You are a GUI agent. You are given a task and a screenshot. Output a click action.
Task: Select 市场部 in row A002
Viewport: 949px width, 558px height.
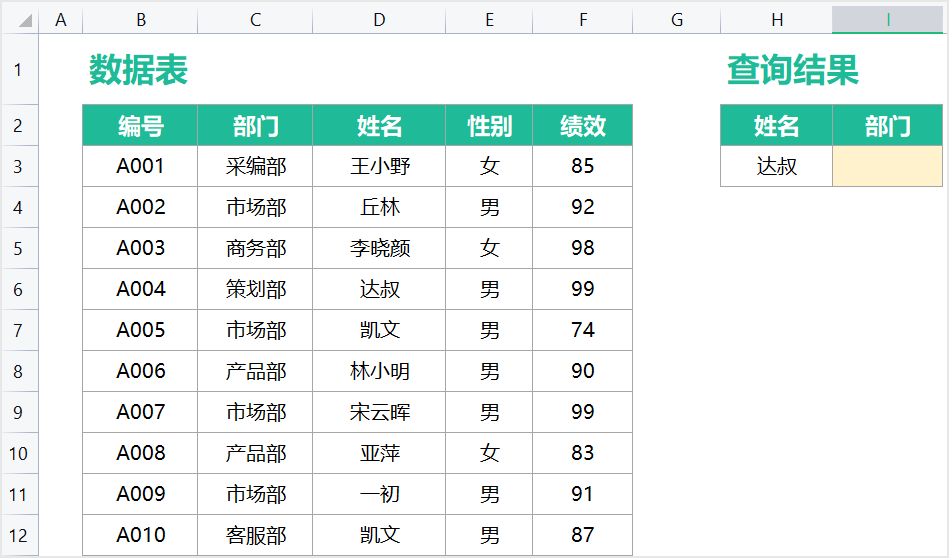click(x=255, y=207)
